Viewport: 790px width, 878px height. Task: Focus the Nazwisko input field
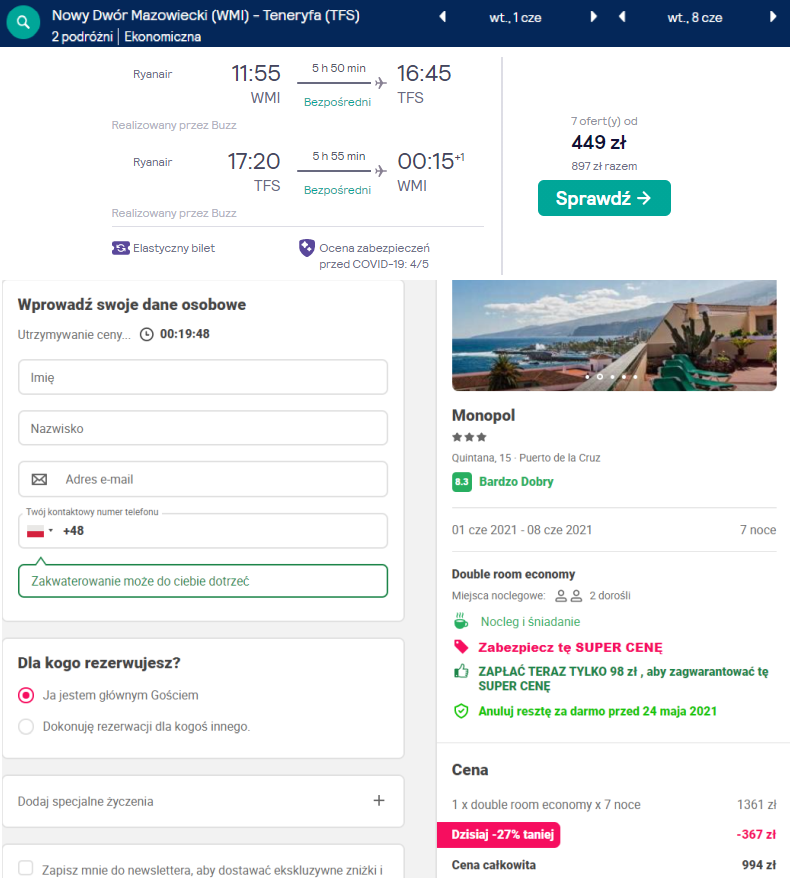click(203, 428)
